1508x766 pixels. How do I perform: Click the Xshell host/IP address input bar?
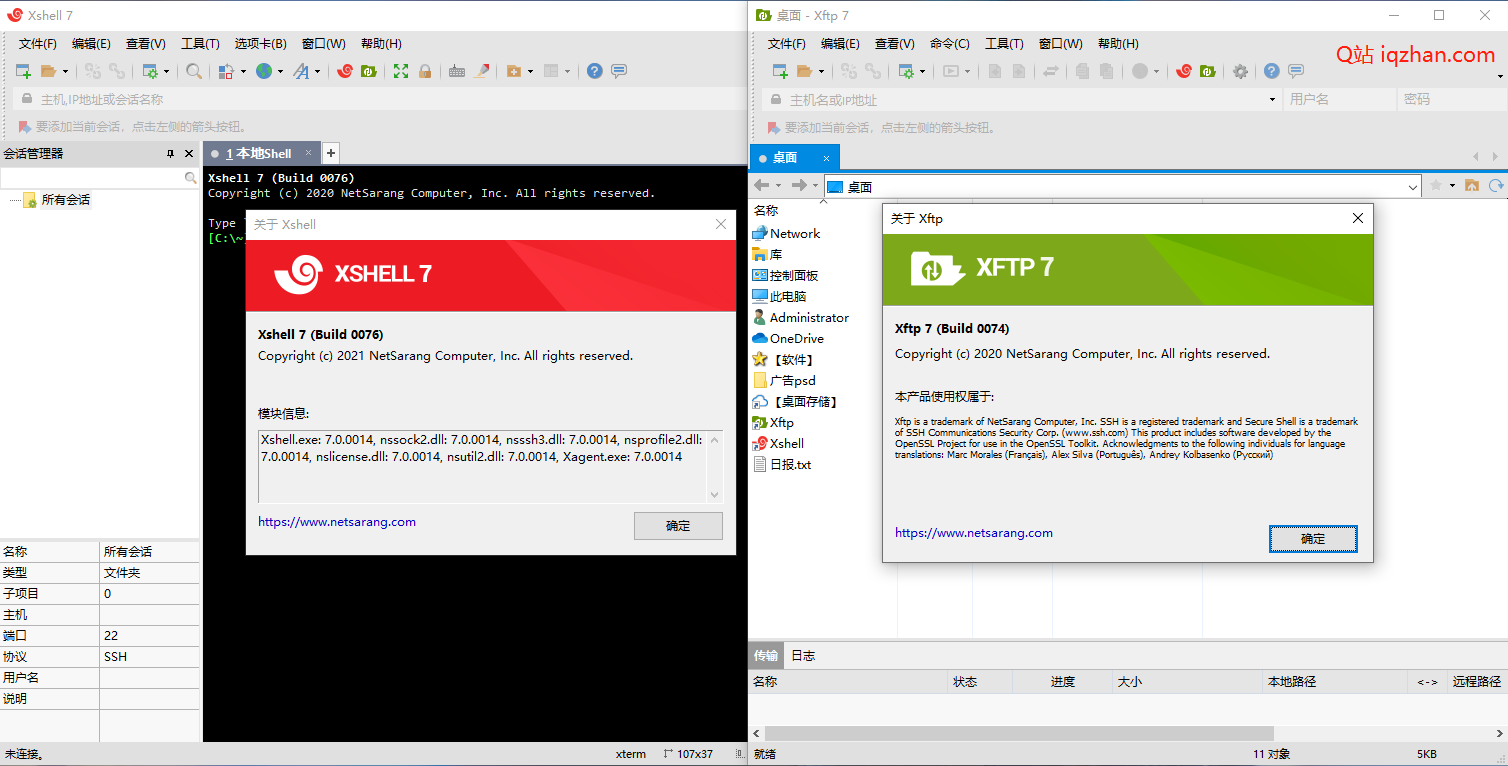click(x=380, y=100)
